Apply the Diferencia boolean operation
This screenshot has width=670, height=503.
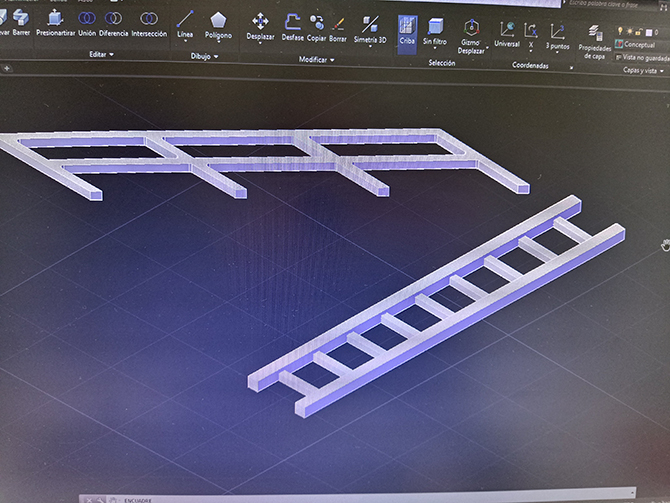click(x=114, y=23)
